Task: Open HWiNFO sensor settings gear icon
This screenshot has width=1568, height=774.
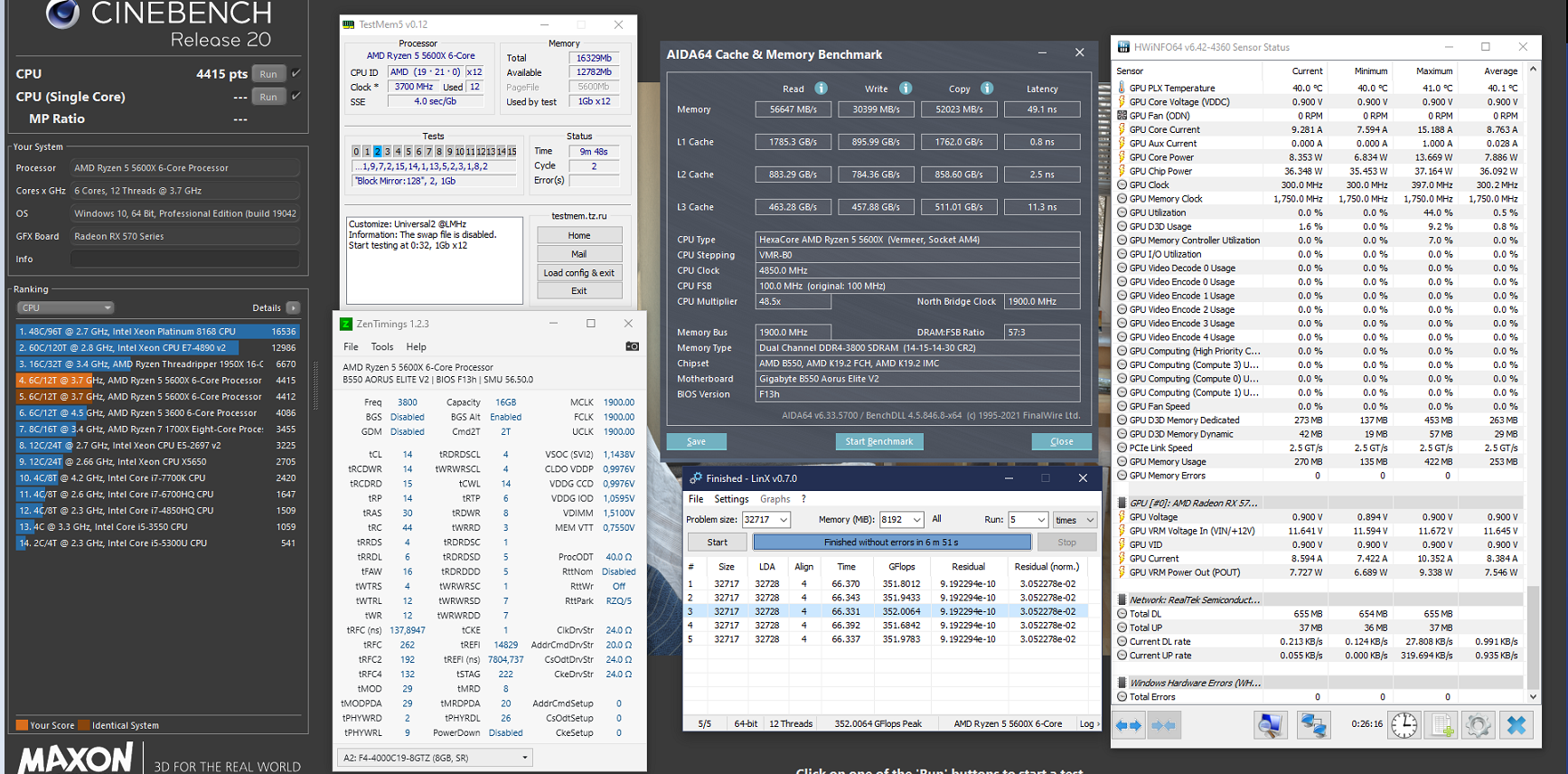Action: pyautogui.click(x=1479, y=725)
